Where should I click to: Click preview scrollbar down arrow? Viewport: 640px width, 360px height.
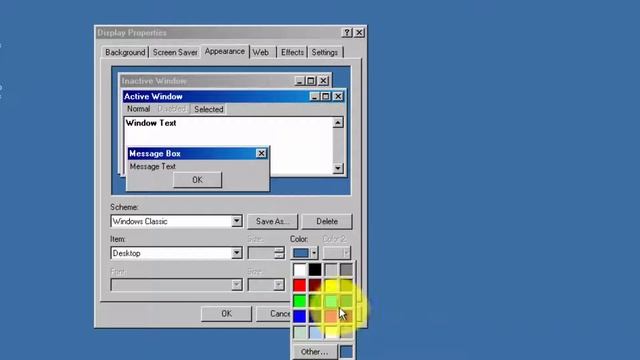(x=338, y=168)
